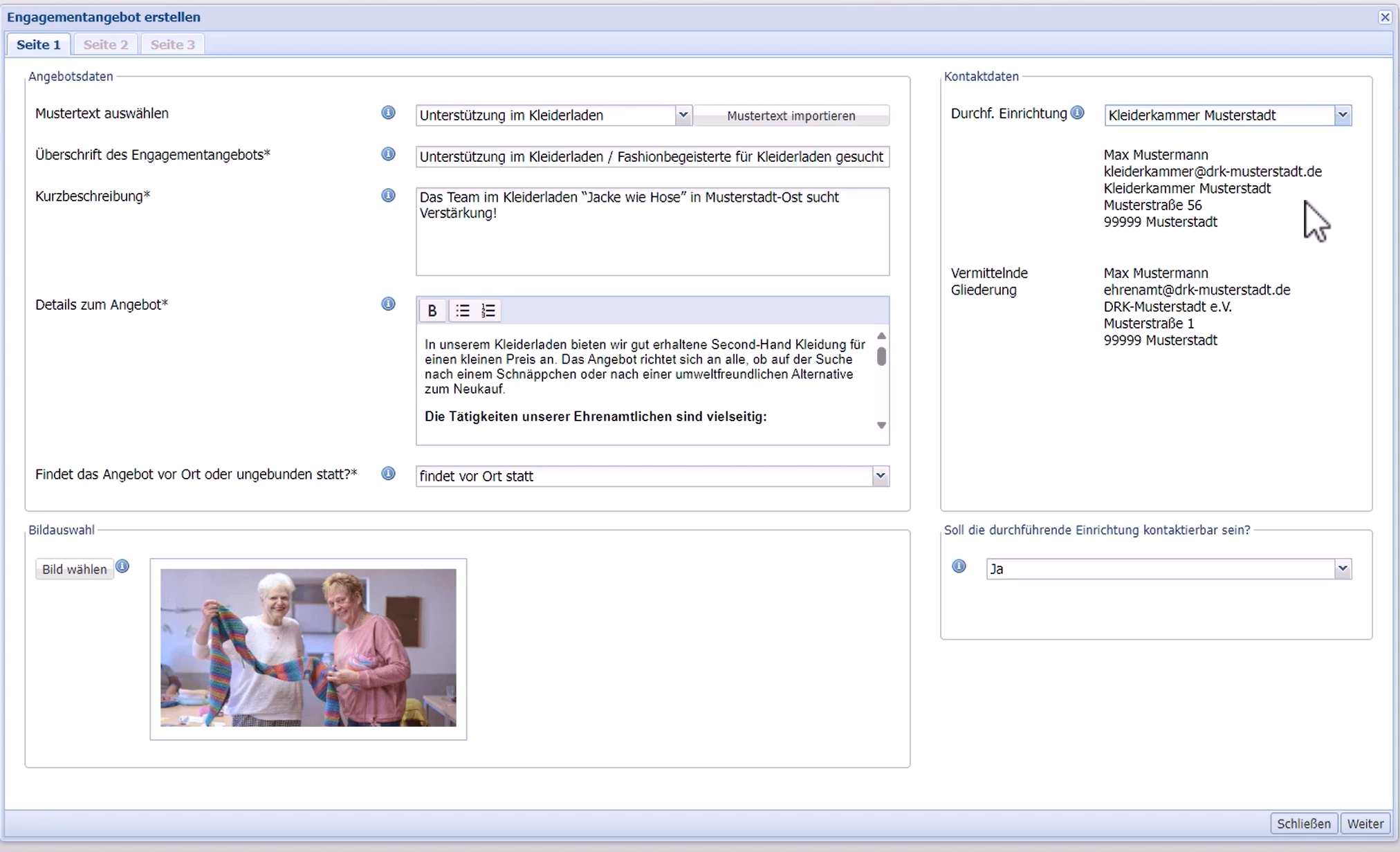Open the Mustertext auswählen dropdown

pyautogui.click(x=683, y=115)
